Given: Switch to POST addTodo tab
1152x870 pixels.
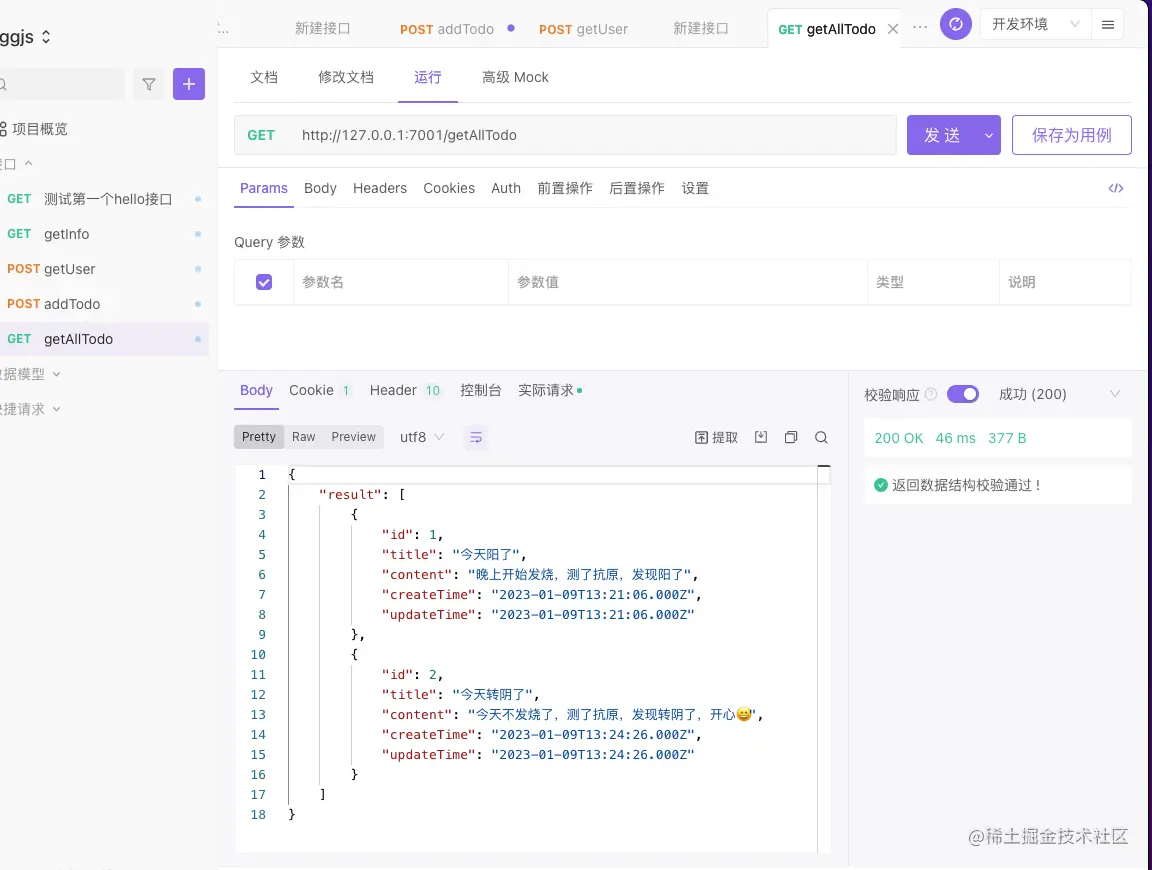Looking at the screenshot, I should pyautogui.click(x=447, y=29).
